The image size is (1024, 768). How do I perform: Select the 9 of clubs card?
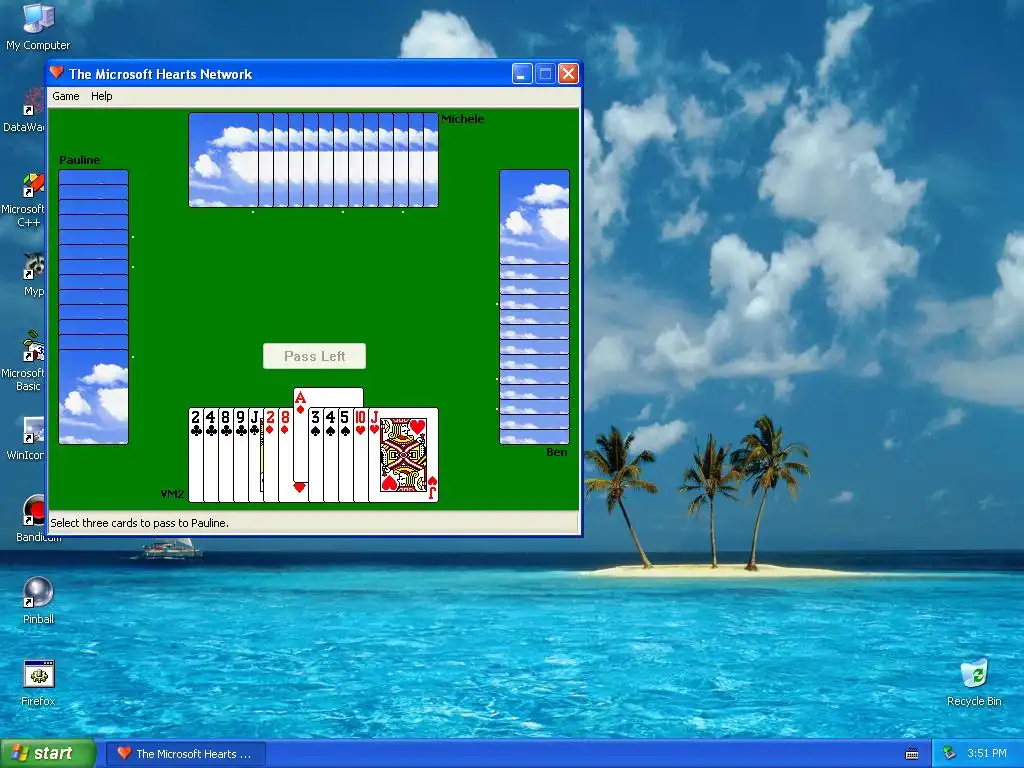(240, 455)
